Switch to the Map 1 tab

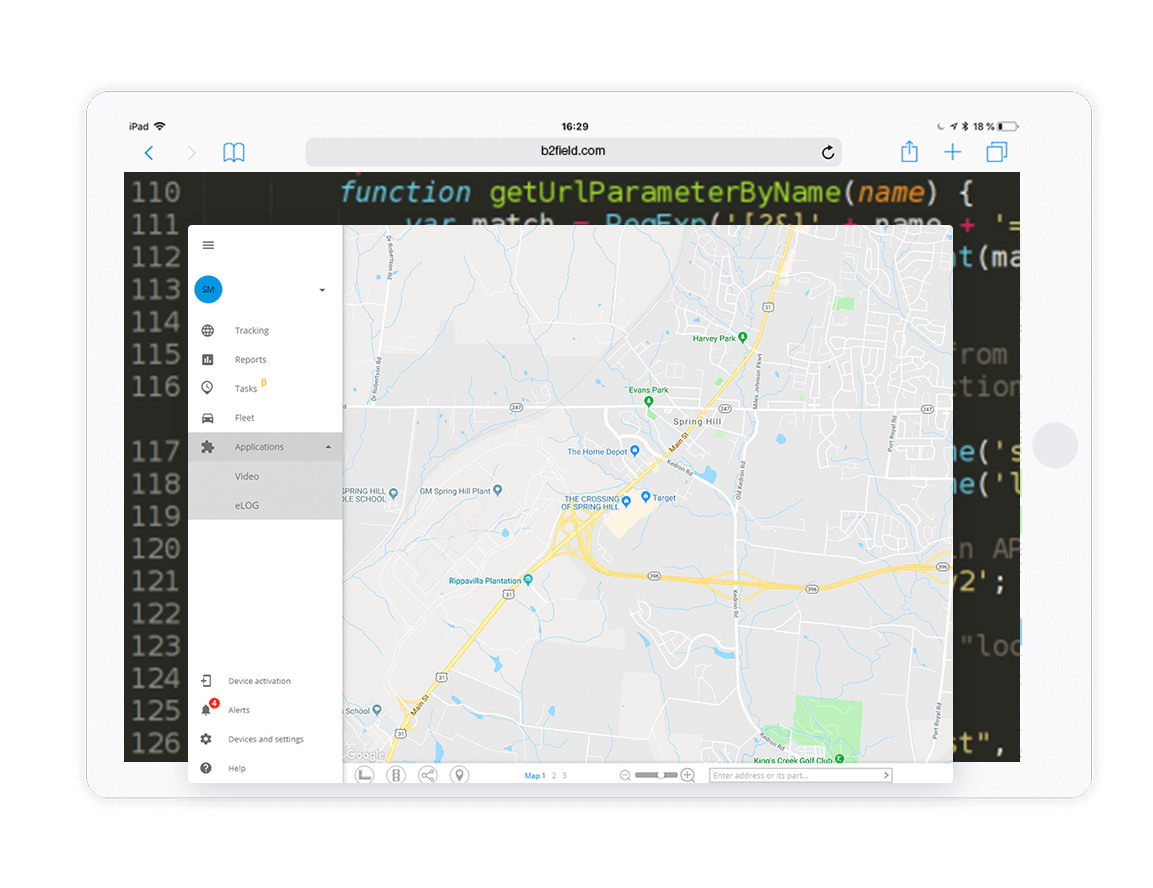535,776
